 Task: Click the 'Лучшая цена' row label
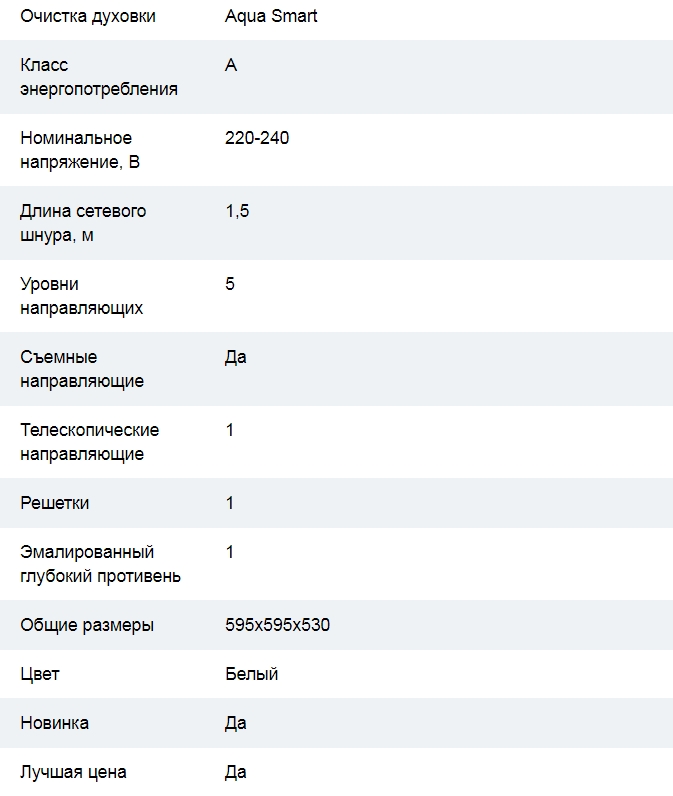point(73,772)
